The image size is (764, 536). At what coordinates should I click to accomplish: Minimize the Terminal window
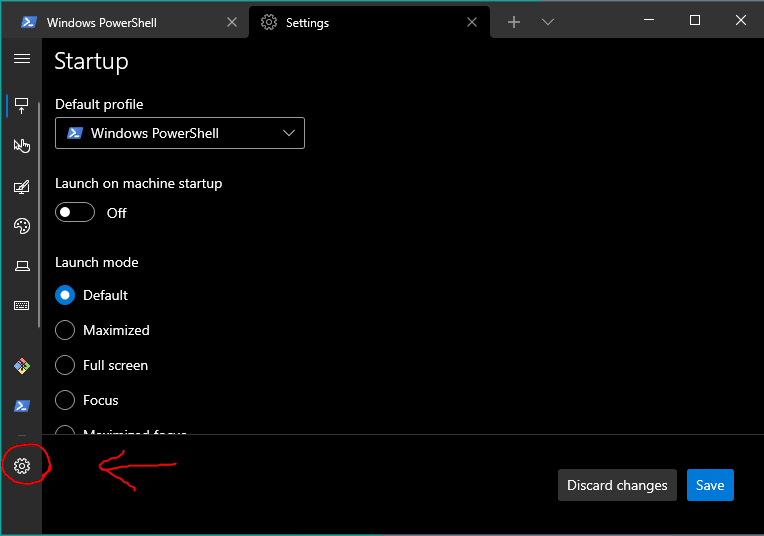649,20
